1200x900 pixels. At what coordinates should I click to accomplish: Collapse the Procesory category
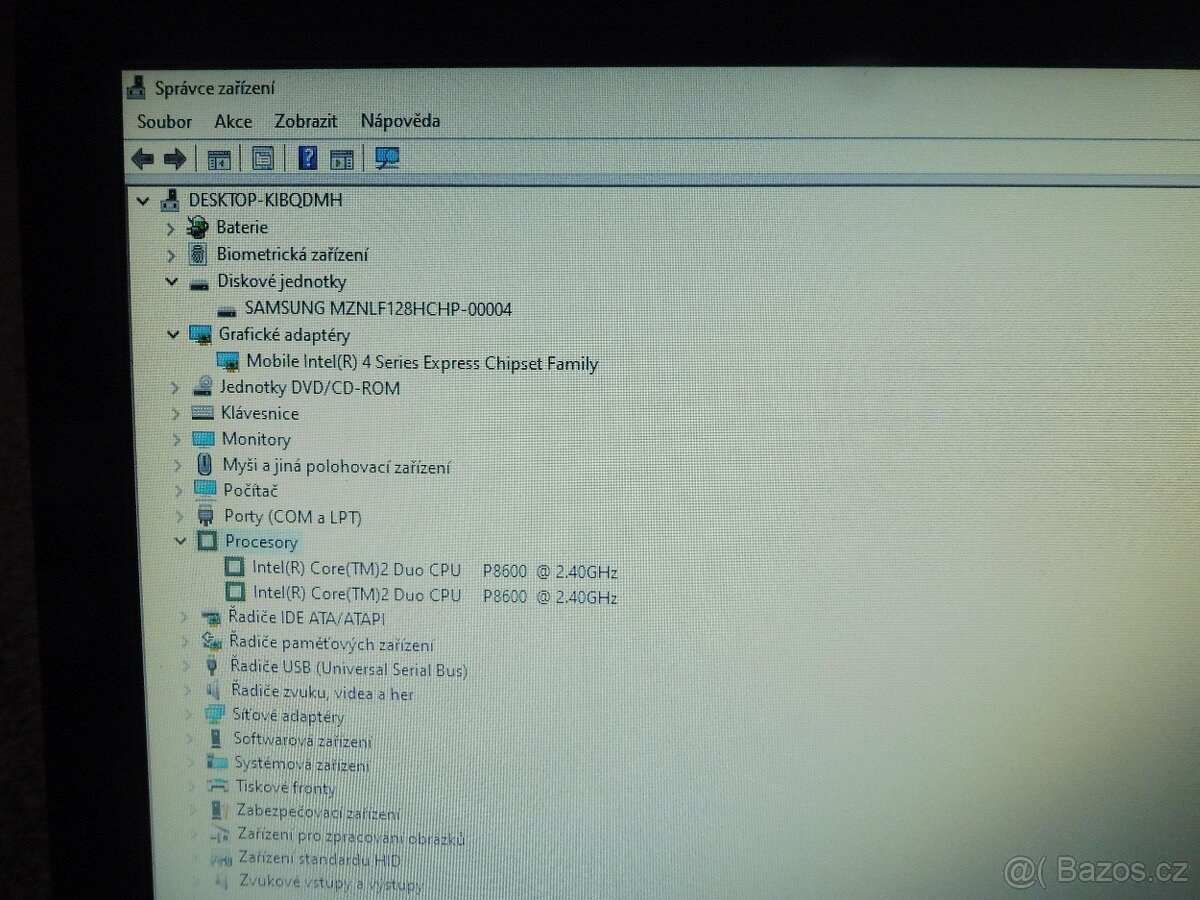[181, 541]
